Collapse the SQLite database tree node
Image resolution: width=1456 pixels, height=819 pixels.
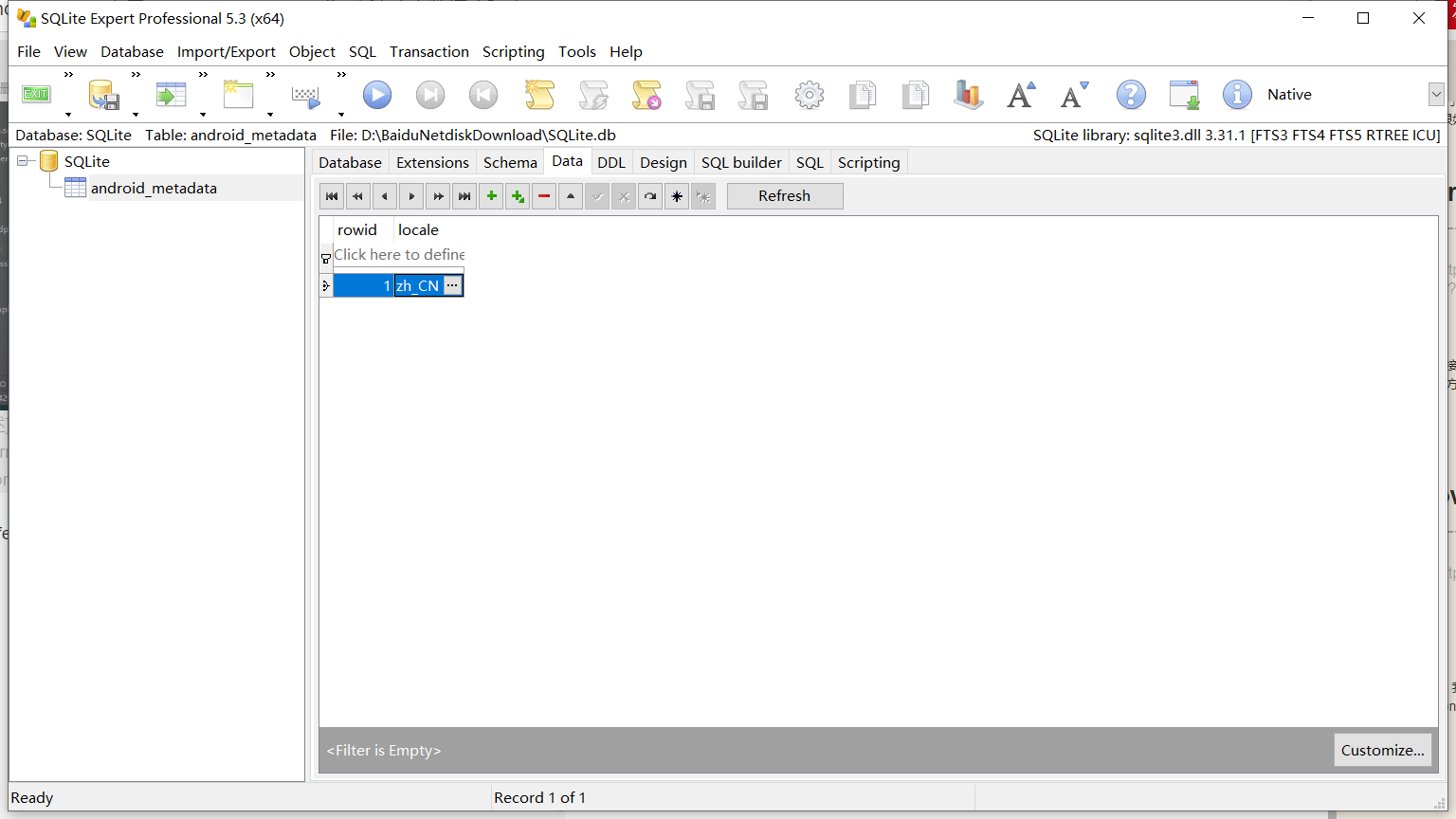pos(22,161)
